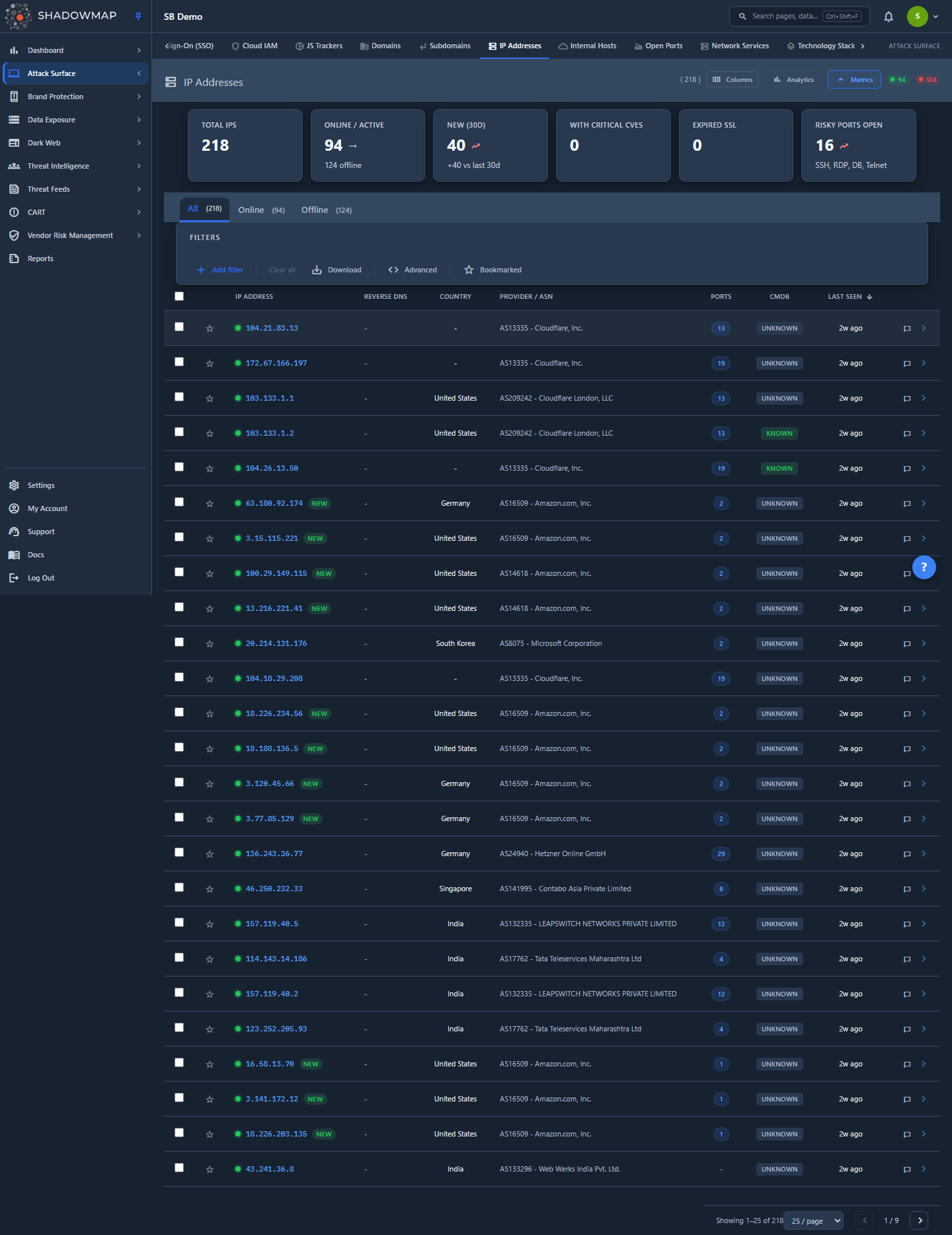The height and width of the screenshot is (1235, 952).
Task: Select checkbox for 20.214.131.176 row
Action: point(179,642)
